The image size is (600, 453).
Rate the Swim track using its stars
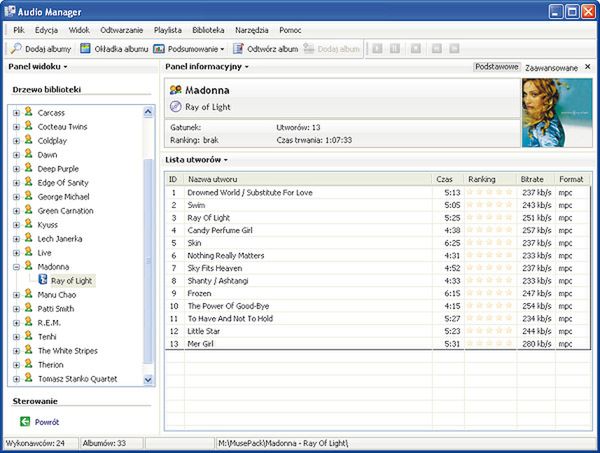pyautogui.click(x=488, y=205)
